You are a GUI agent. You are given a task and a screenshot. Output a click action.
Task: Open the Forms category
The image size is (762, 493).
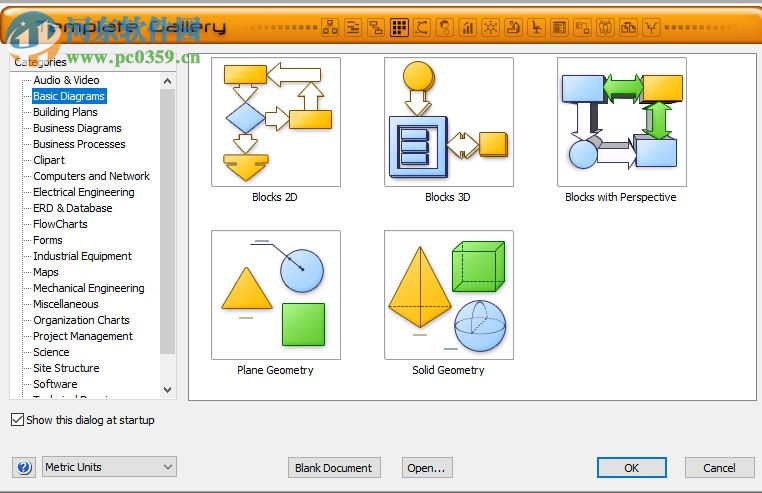click(48, 240)
